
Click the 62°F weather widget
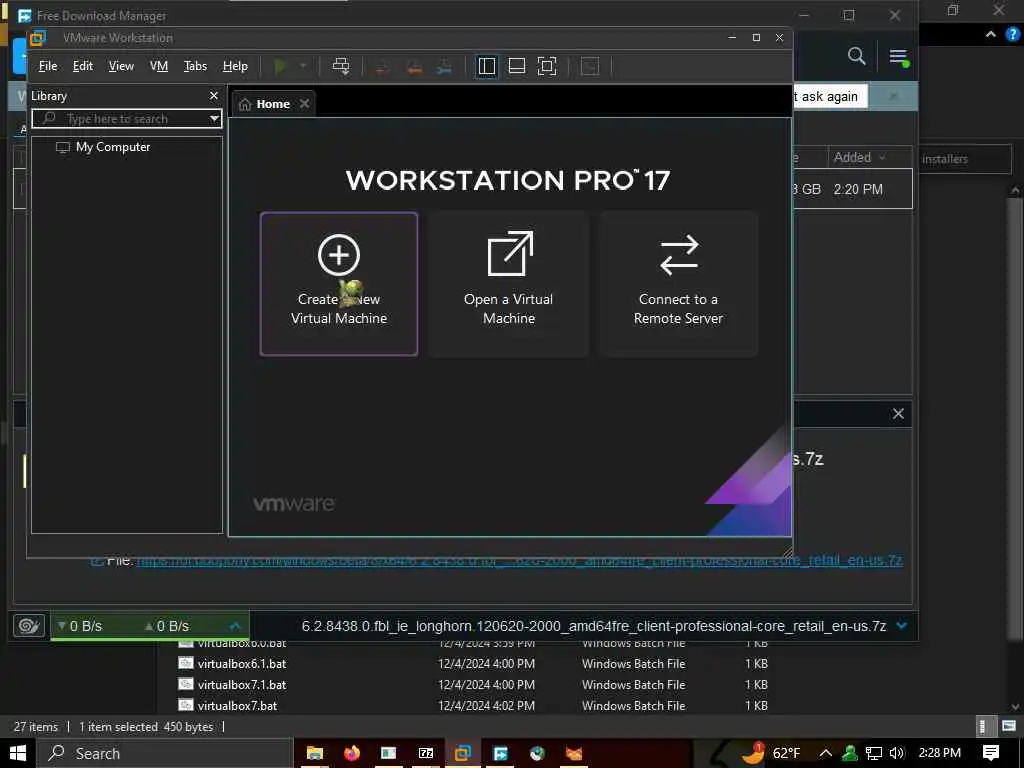click(x=772, y=753)
